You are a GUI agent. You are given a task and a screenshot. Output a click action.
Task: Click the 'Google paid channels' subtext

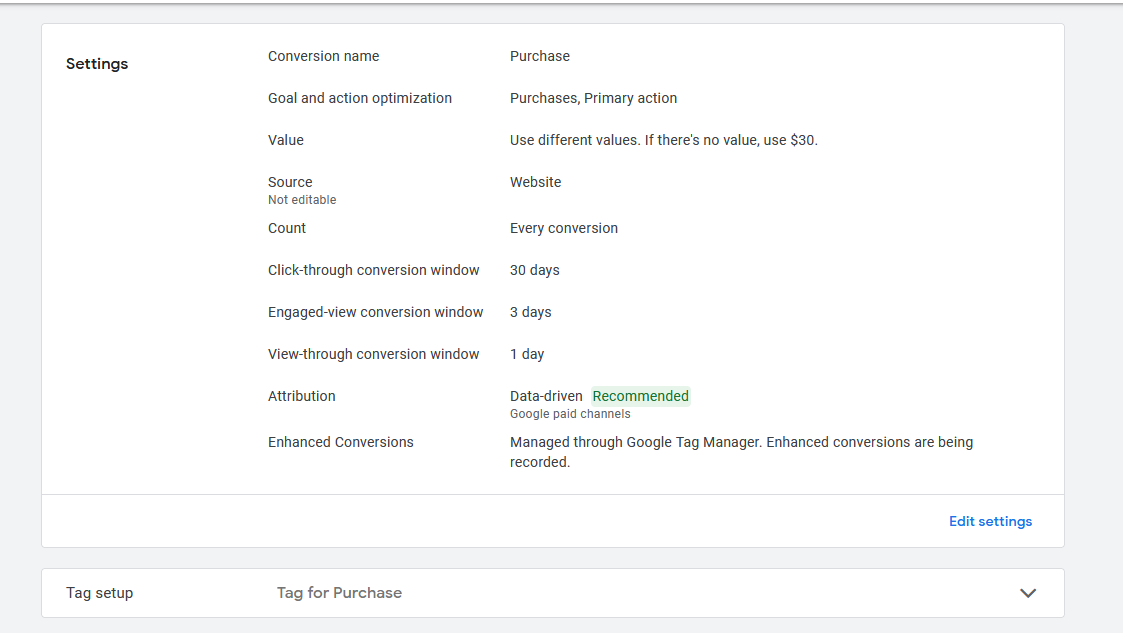(x=570, y=414)
